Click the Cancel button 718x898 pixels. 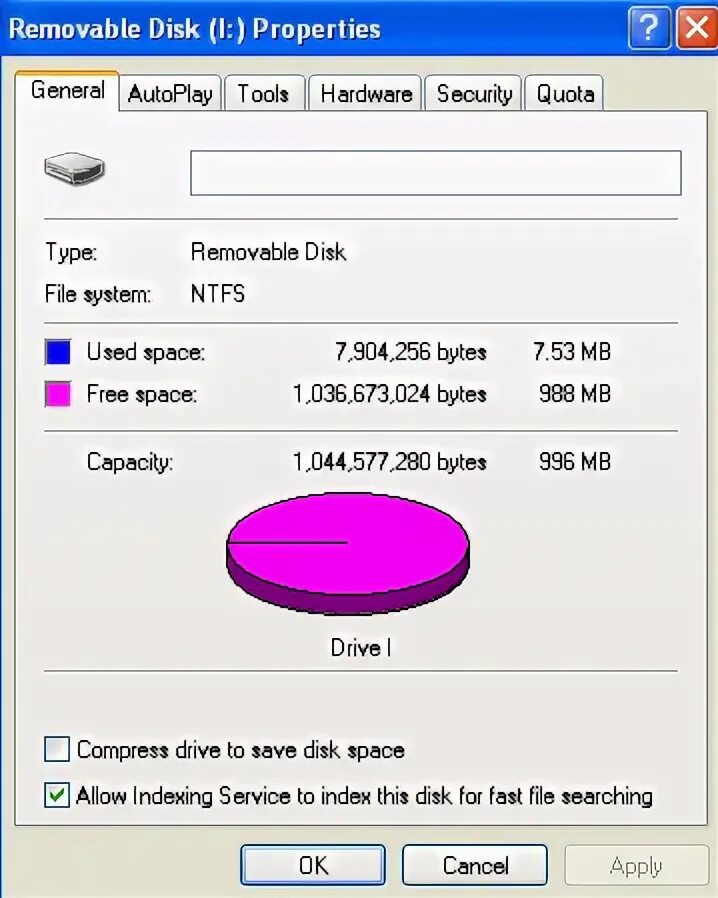pyautogui.click(x=475, y=865)
